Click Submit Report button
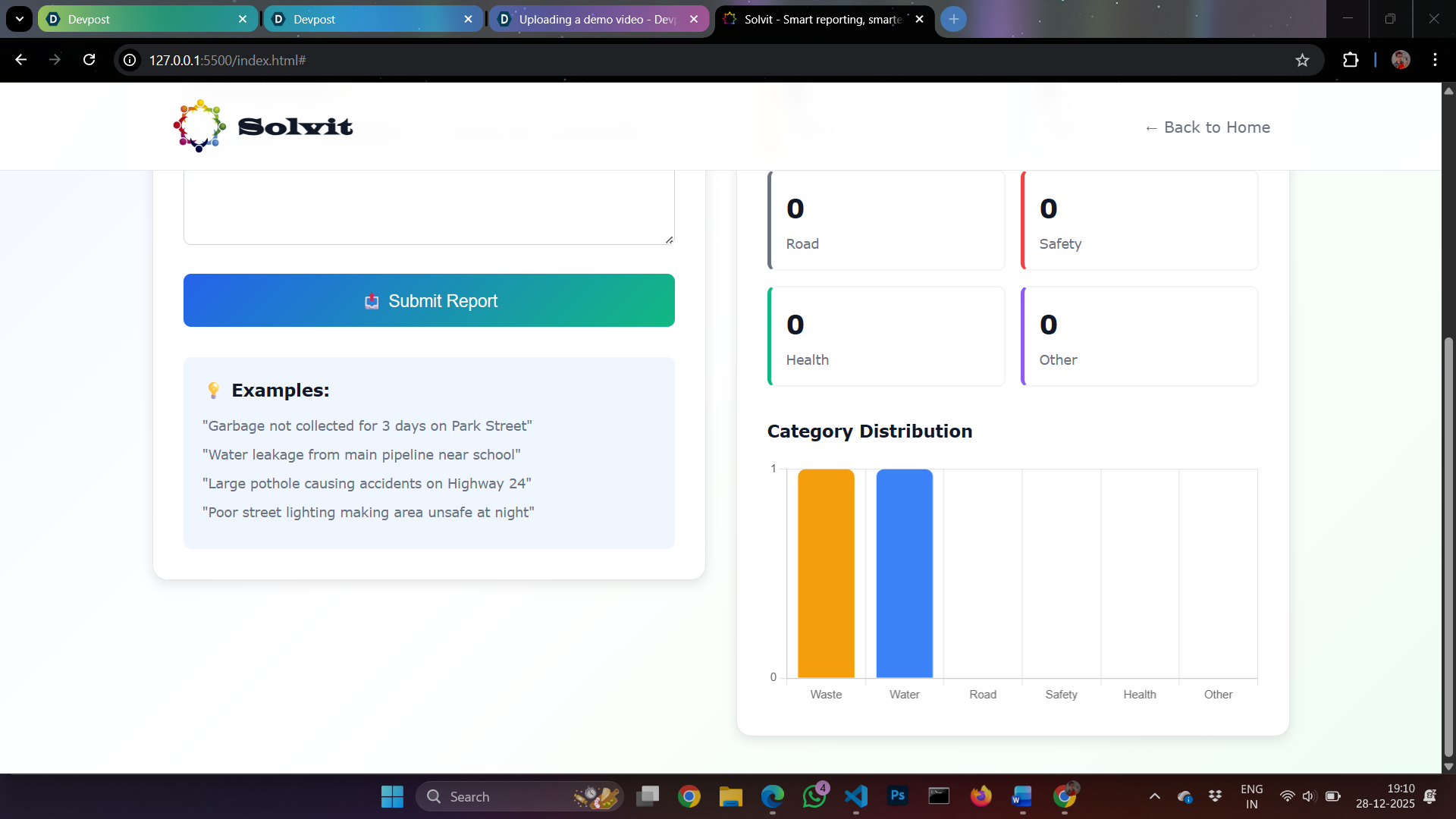The height and width of the screenshot is (819, 1456). pos(429,300)
